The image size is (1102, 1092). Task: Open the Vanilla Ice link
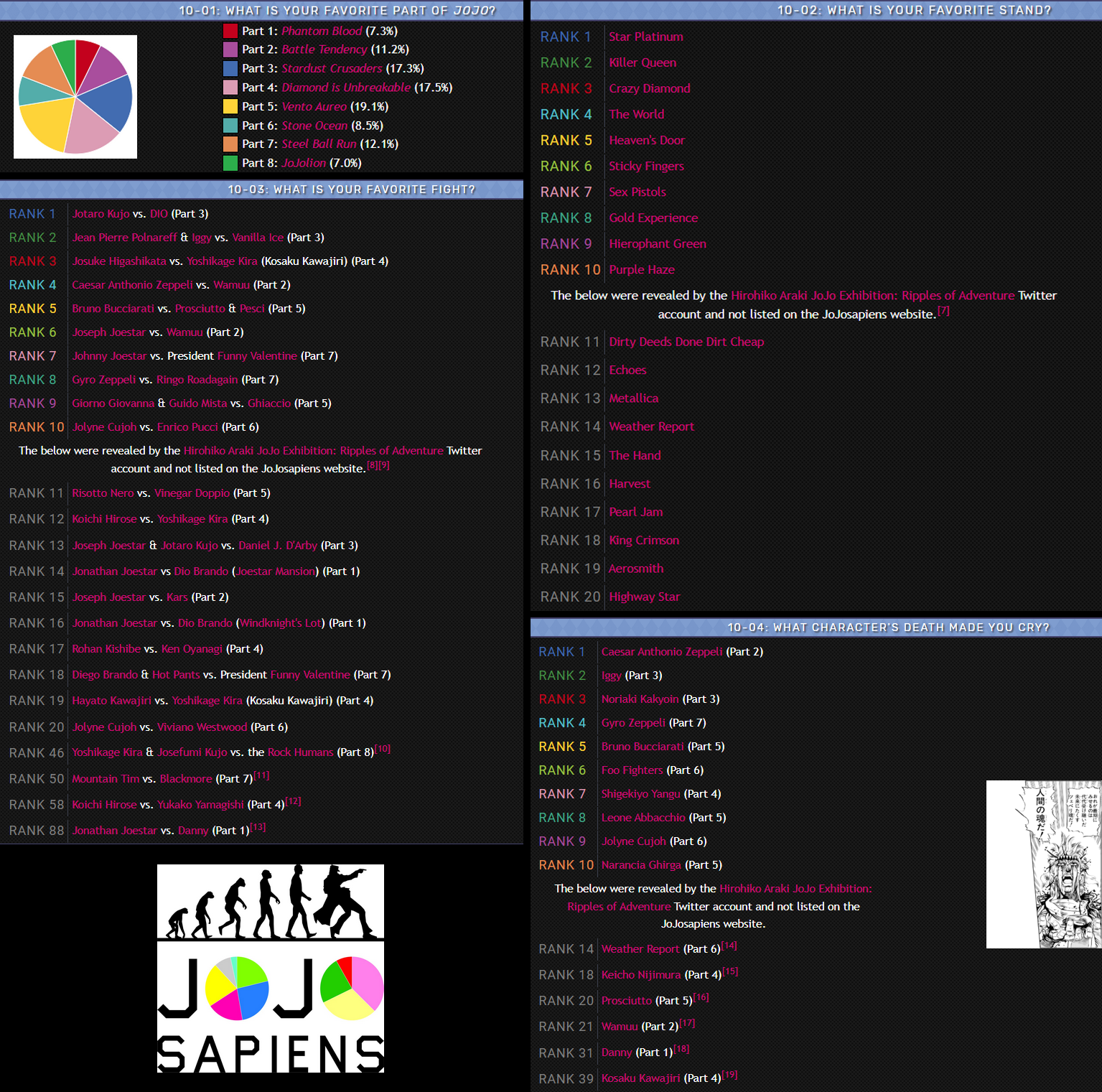click(258, 238)
